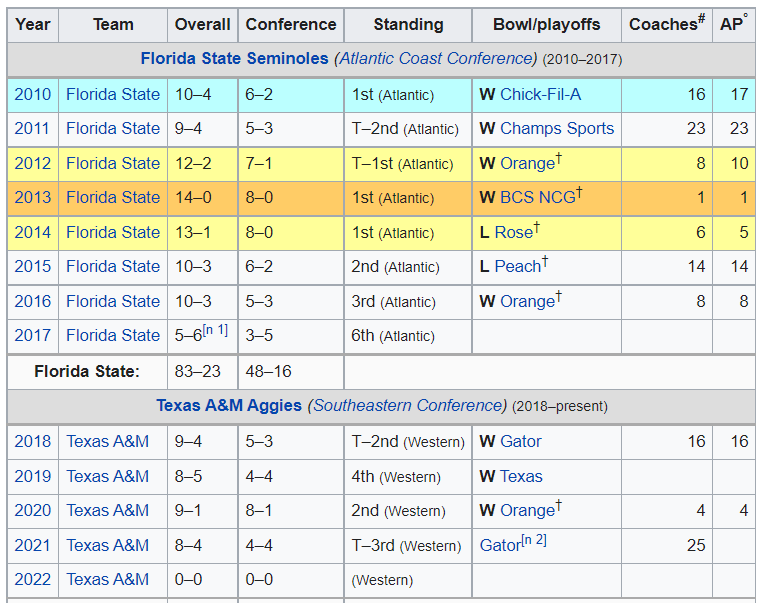Click the Champs Sports bowl link
The height and width of the screenshot is (603, 760).
point(557,129)
